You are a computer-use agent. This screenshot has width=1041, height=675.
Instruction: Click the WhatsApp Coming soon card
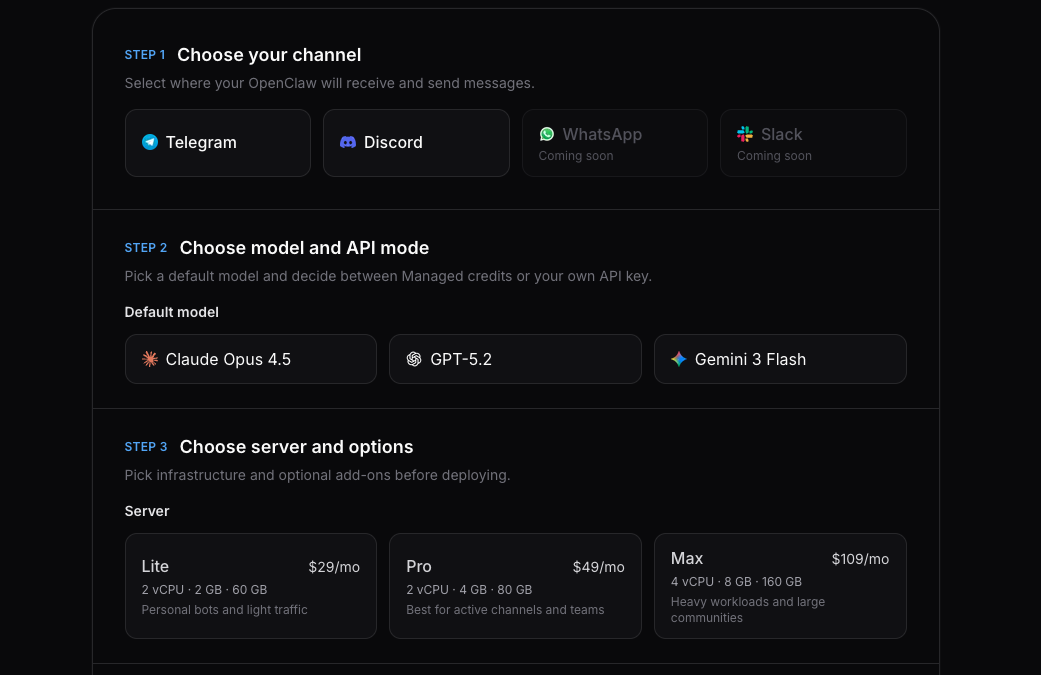[x=614, y=142]
